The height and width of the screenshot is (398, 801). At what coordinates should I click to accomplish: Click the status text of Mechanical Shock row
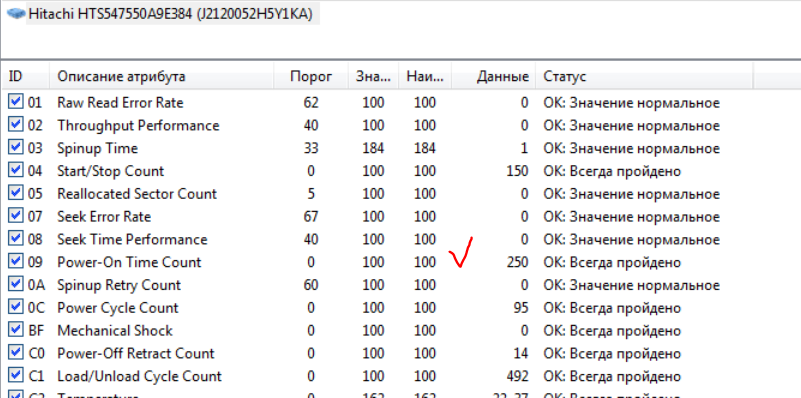pos(612,331)
